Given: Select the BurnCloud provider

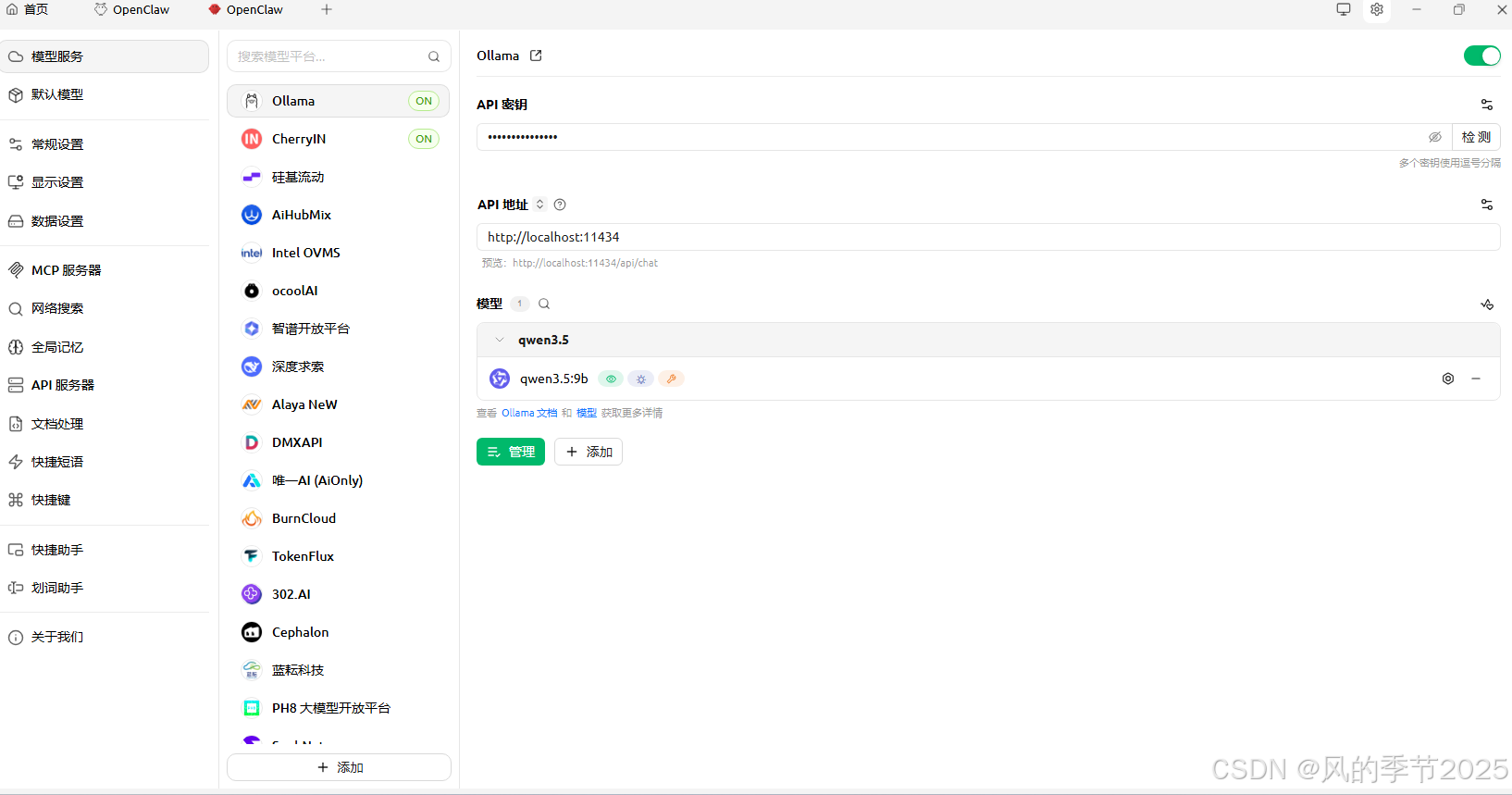Looking at the screenshot, I should (338, 518).
